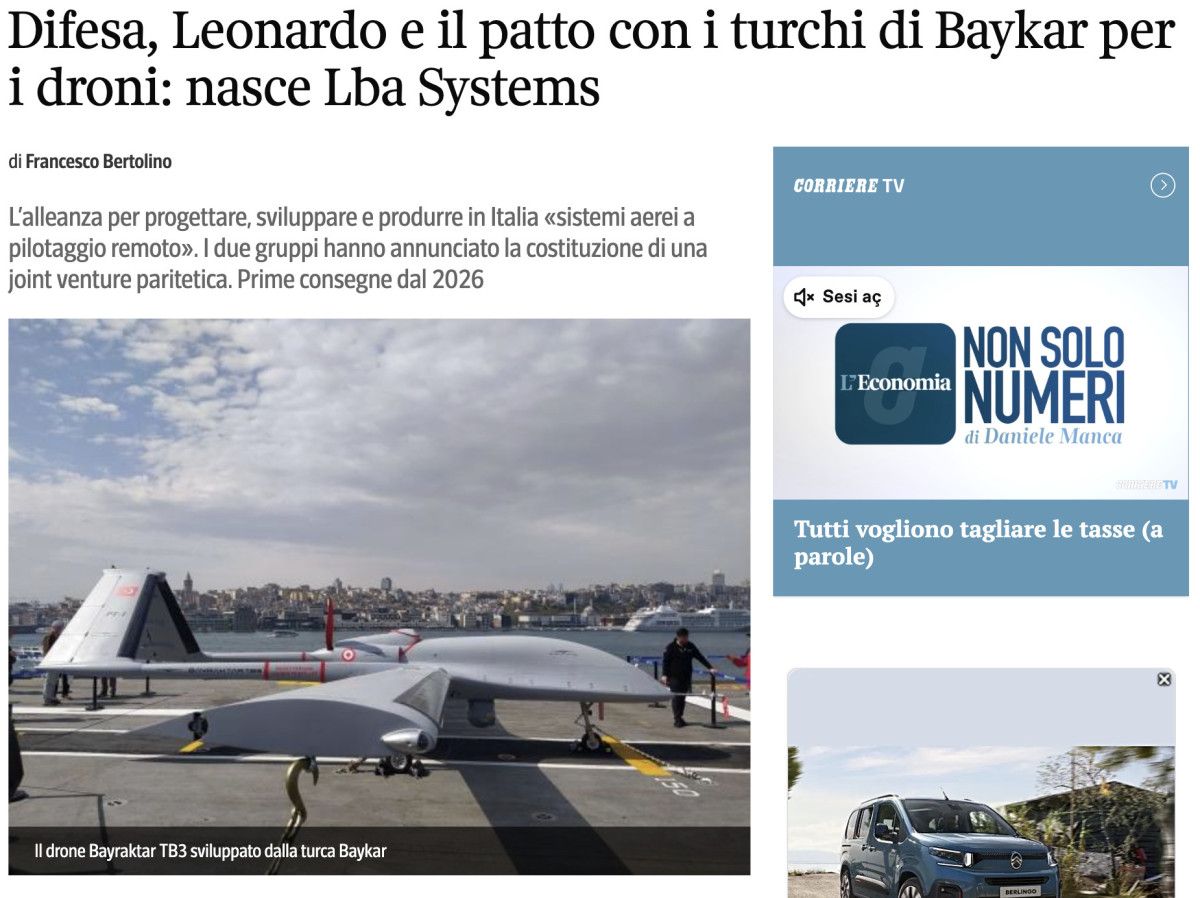Image resolution: width=1200 pixels, height=898 pixels.
Task: Click the Bayraktar TB3 photo caption
Action: click(210, 851)
